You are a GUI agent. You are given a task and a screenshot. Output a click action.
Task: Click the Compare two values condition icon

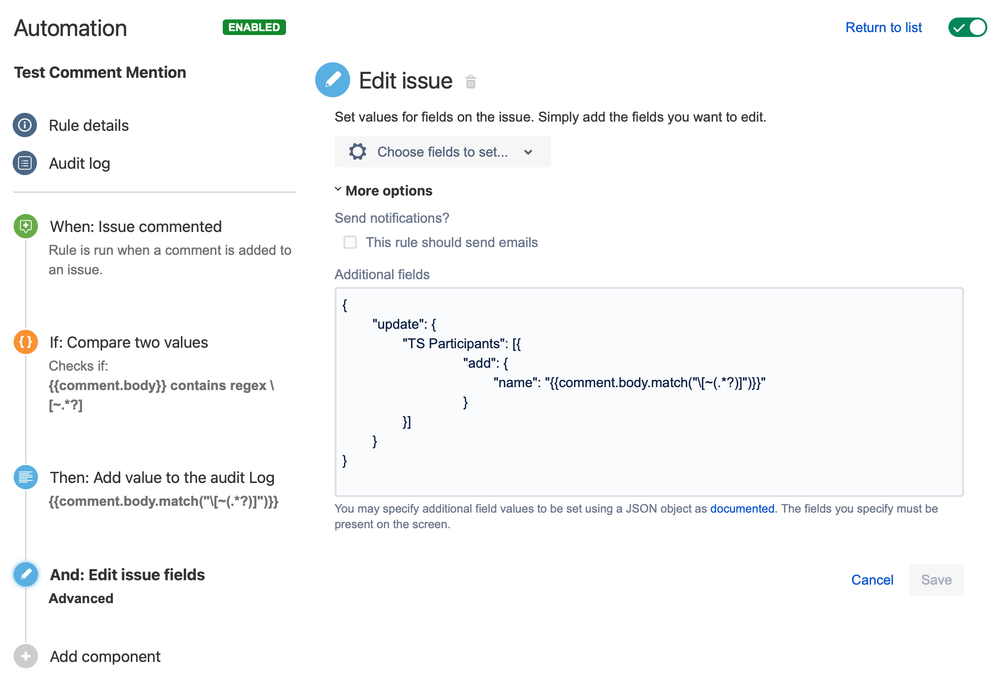point(25,342)
